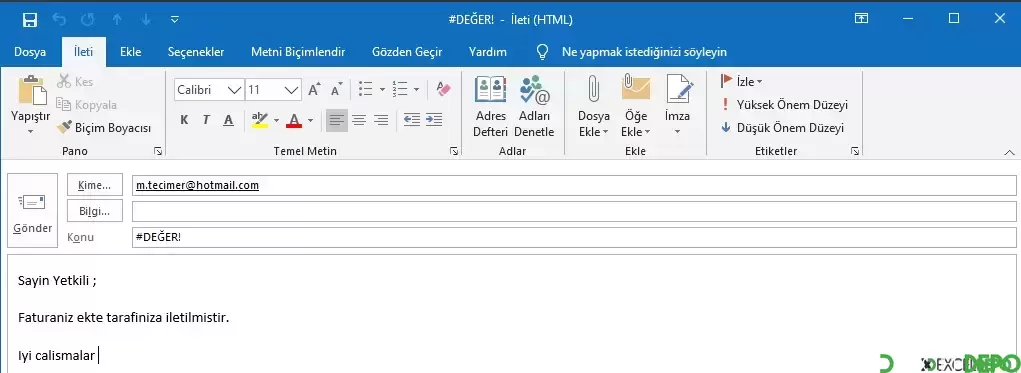Switch to the Ekle ribbon tab
The image size is (1021, 373).
130,52
